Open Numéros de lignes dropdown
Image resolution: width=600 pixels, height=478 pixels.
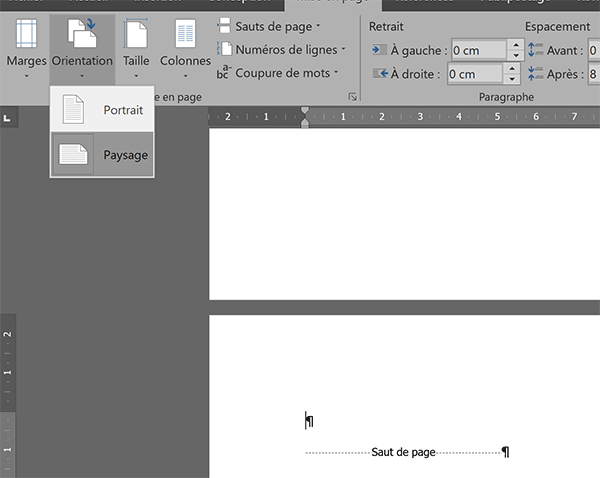281,50
